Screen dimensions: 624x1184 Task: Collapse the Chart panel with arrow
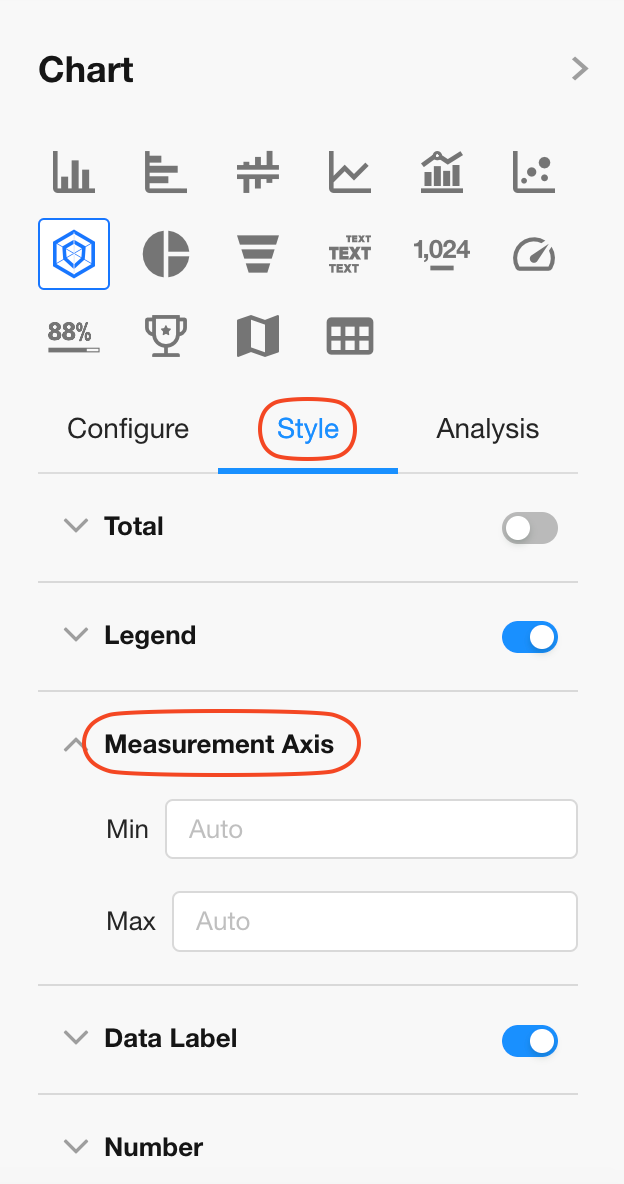(x=579, y=69)
